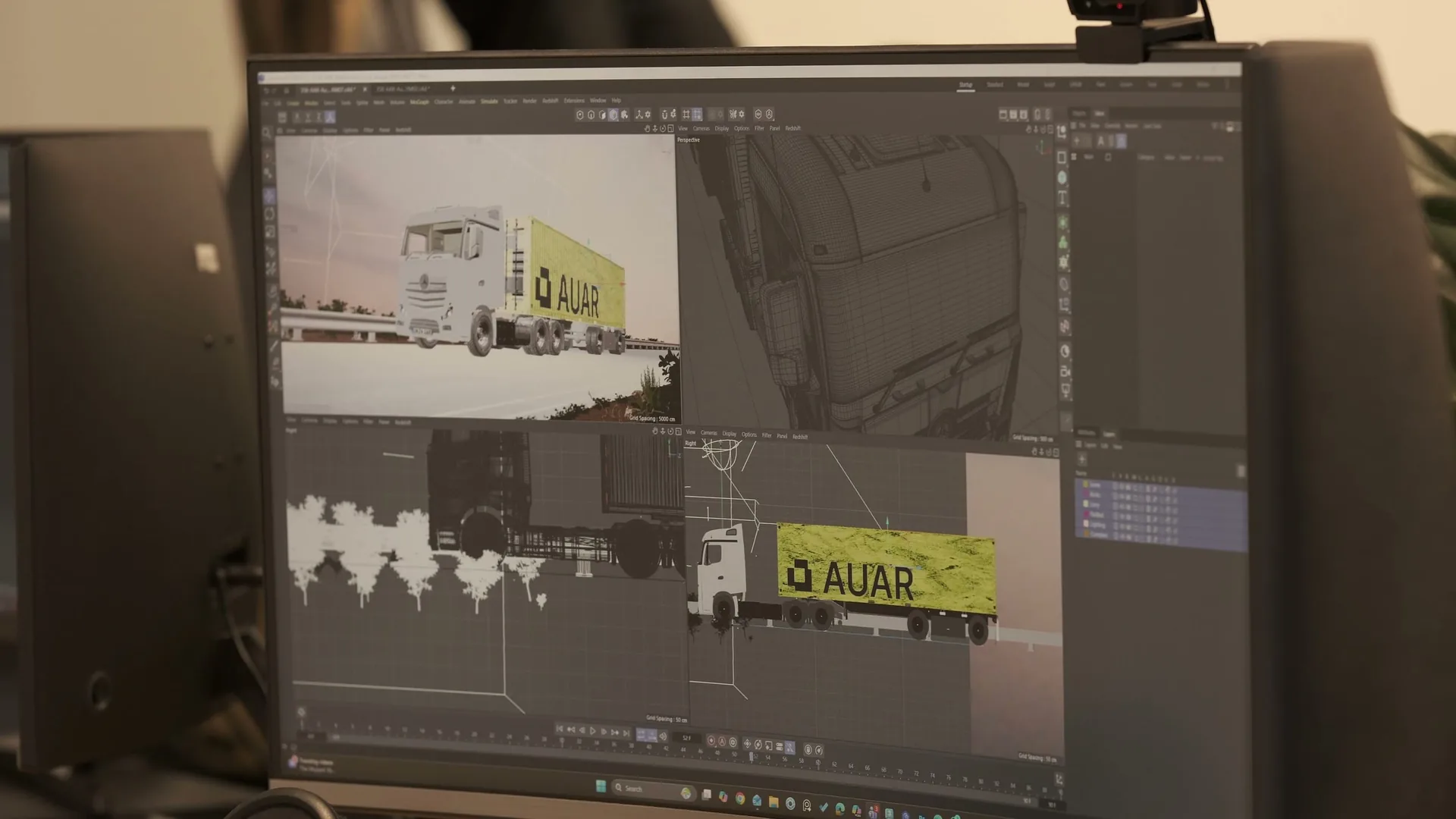Play the animation forwards
The width and height of the screenshot is (1456, 819).
pyautogui.click(x=592, y=731)
